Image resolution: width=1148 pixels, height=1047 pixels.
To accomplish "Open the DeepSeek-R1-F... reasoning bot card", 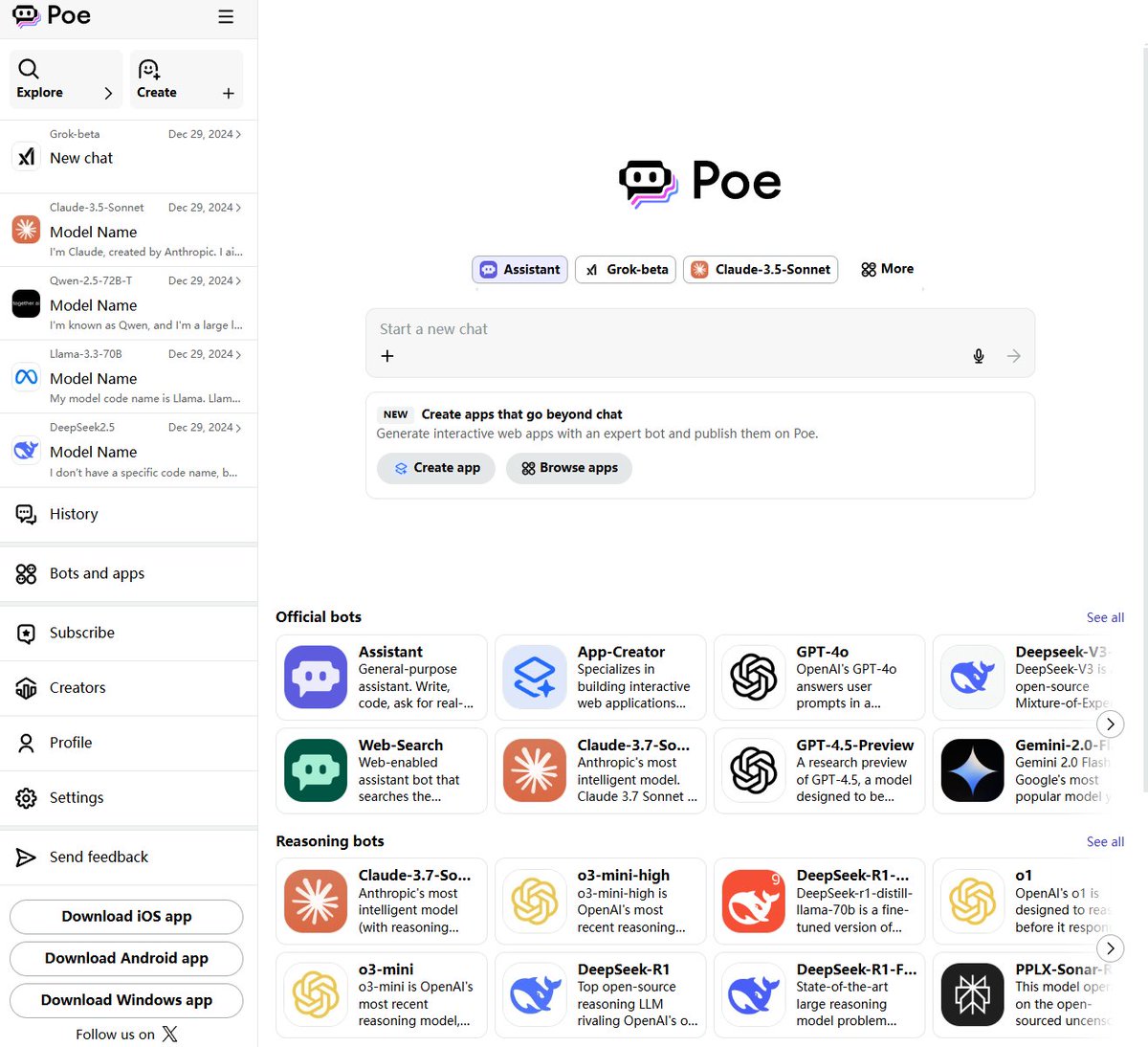I will (x=820, y=995).
